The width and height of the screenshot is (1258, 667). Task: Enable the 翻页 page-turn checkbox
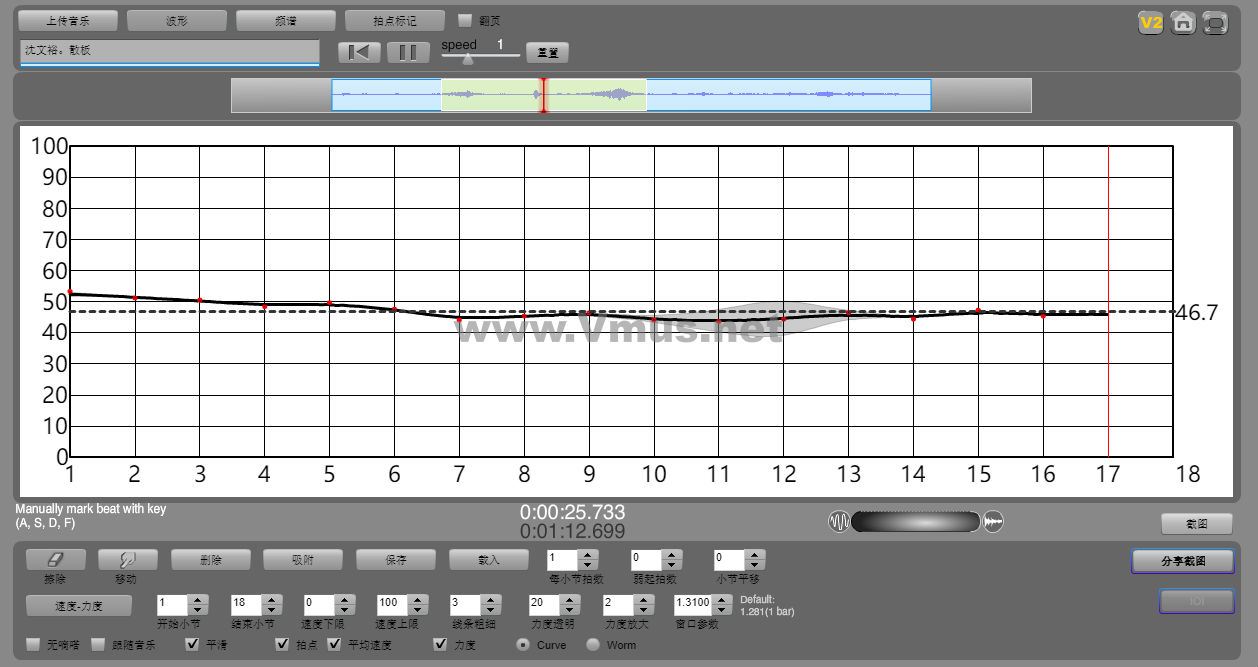[464, 20]
